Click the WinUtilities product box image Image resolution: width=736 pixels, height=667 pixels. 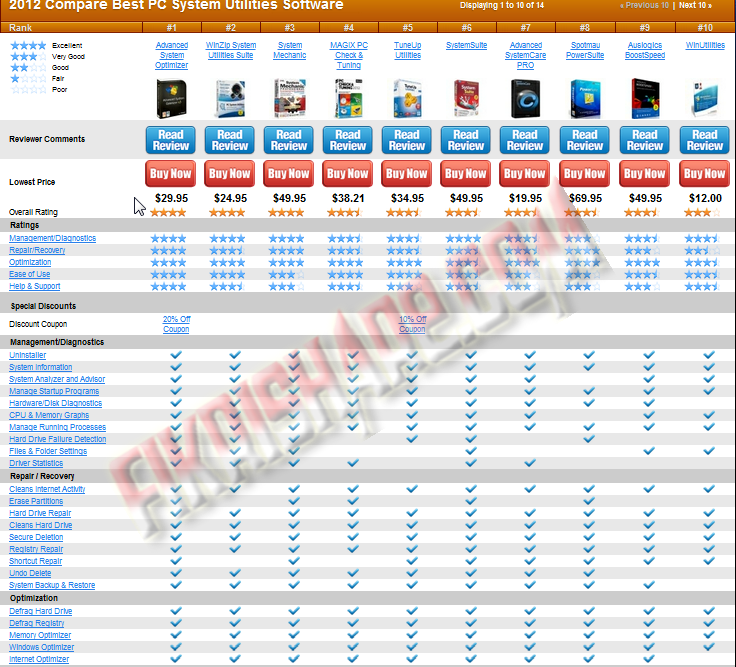[705, 99]
